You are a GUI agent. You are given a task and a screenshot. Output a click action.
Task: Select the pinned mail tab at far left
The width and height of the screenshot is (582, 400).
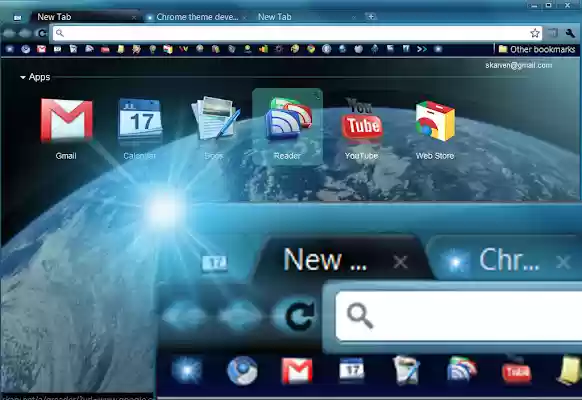pos(17,17)
